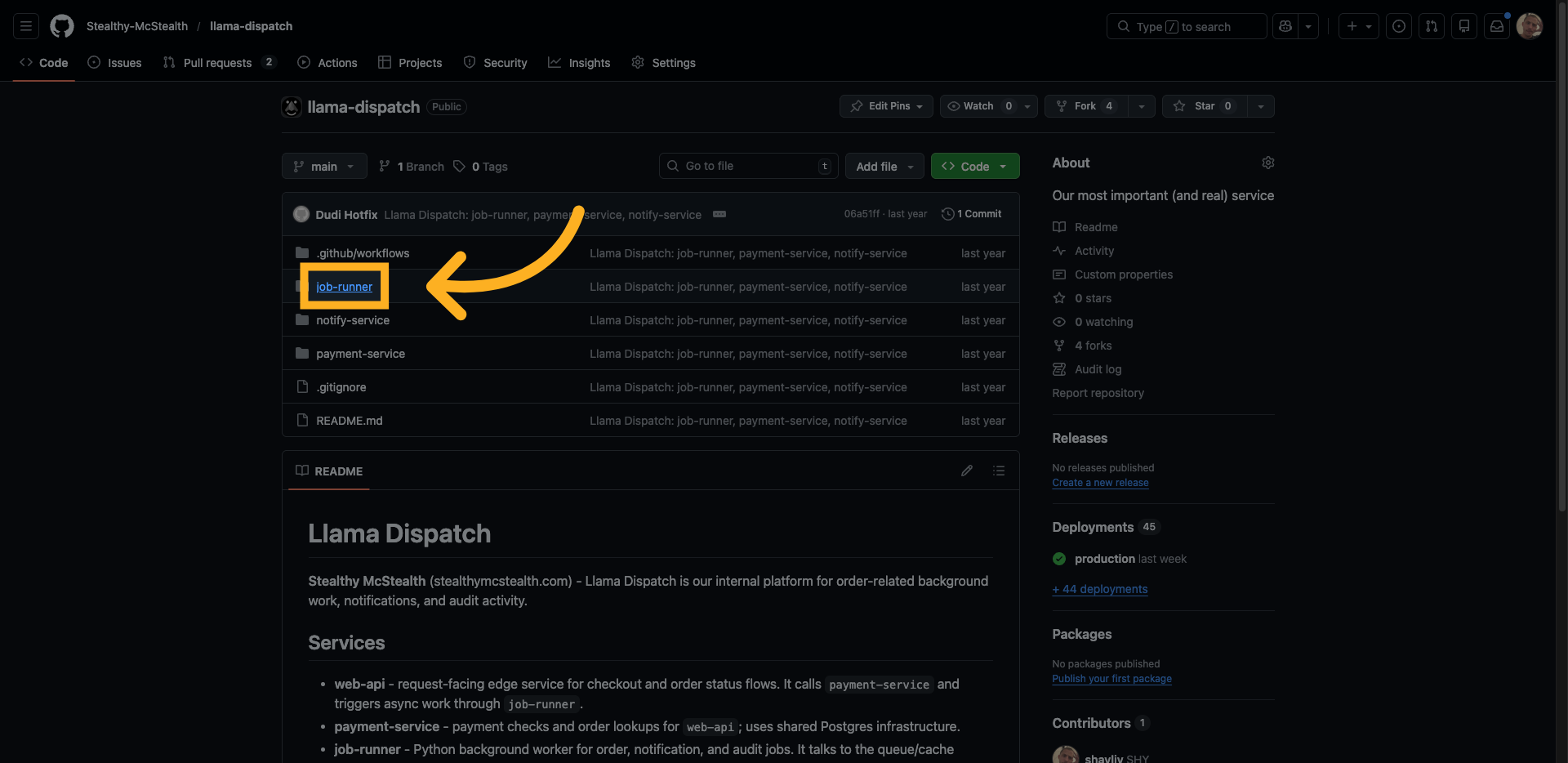Open the Create new plus dropdown
This screenshot has height=763, width=1568.
(1359, 26)
